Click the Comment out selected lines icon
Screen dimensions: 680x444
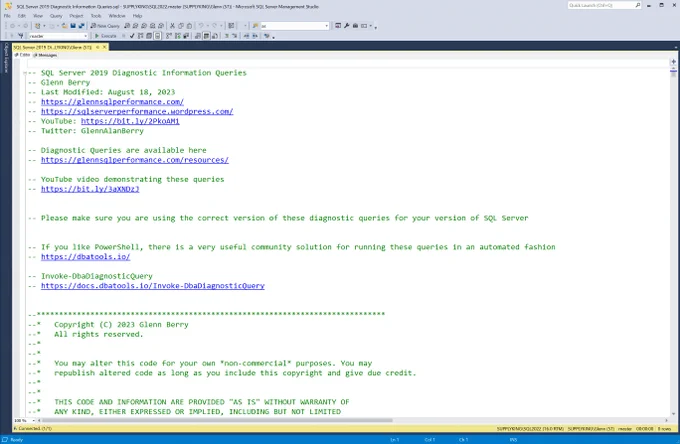226,36
